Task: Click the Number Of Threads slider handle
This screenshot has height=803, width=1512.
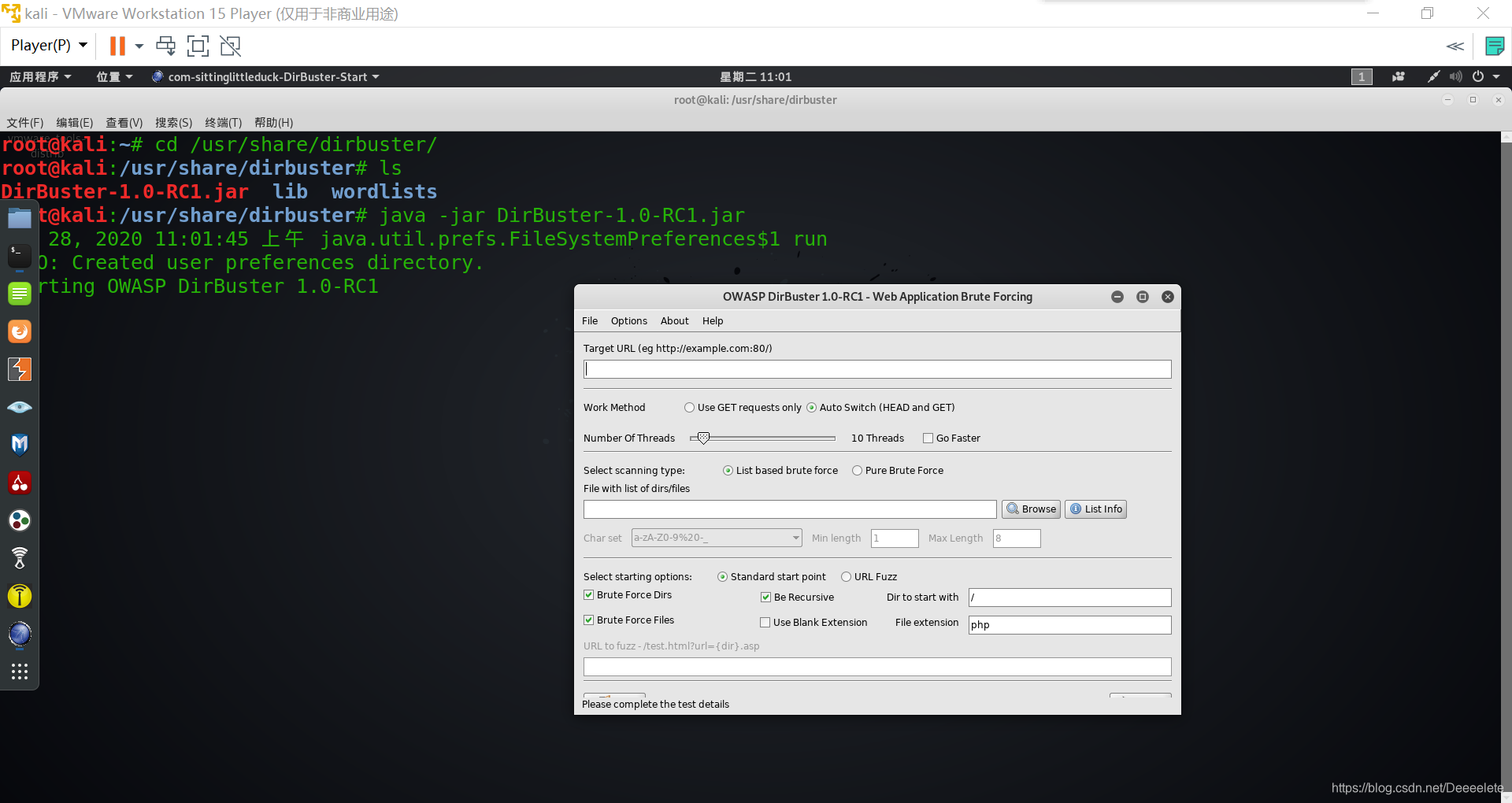Action: pos(703,438)
